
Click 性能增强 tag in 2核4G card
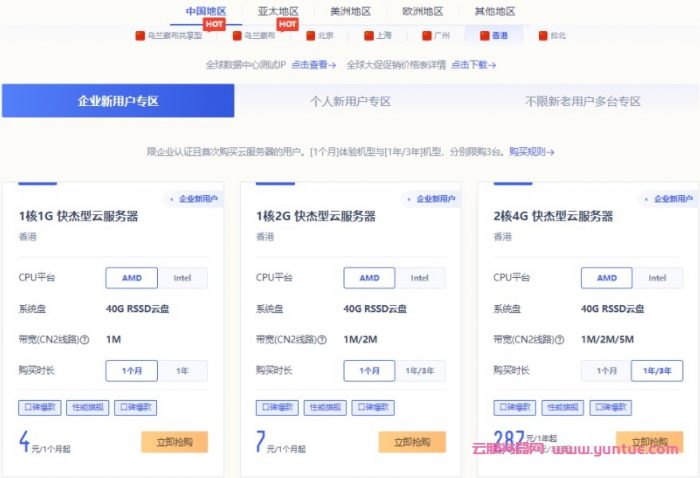coord(563,408)
